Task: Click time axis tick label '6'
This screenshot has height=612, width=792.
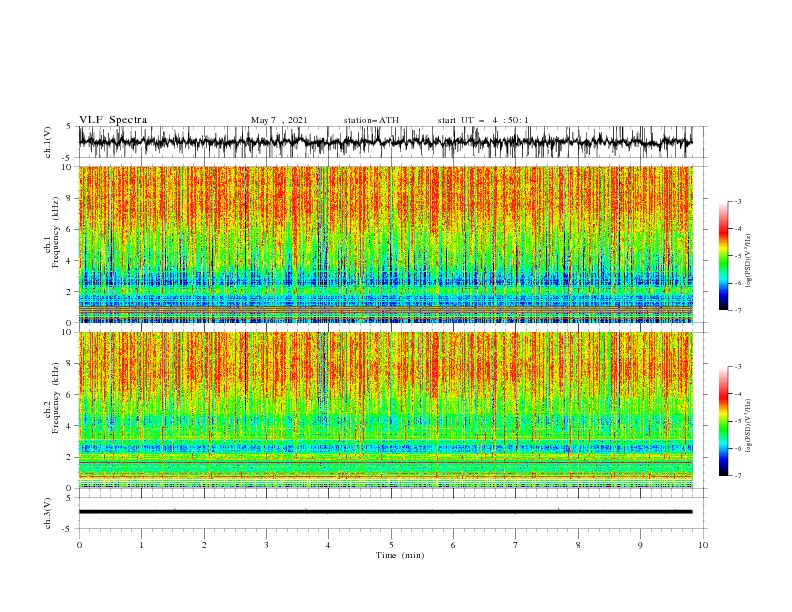Action: 453,545
